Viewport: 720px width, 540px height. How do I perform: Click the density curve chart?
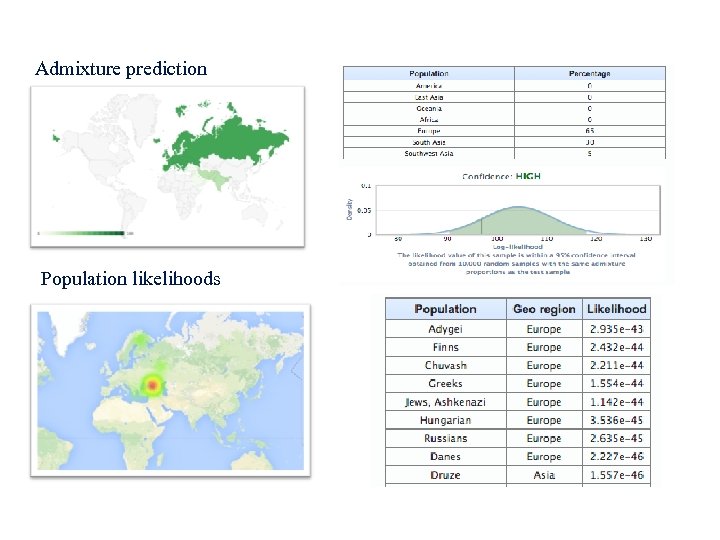point(518,210)
